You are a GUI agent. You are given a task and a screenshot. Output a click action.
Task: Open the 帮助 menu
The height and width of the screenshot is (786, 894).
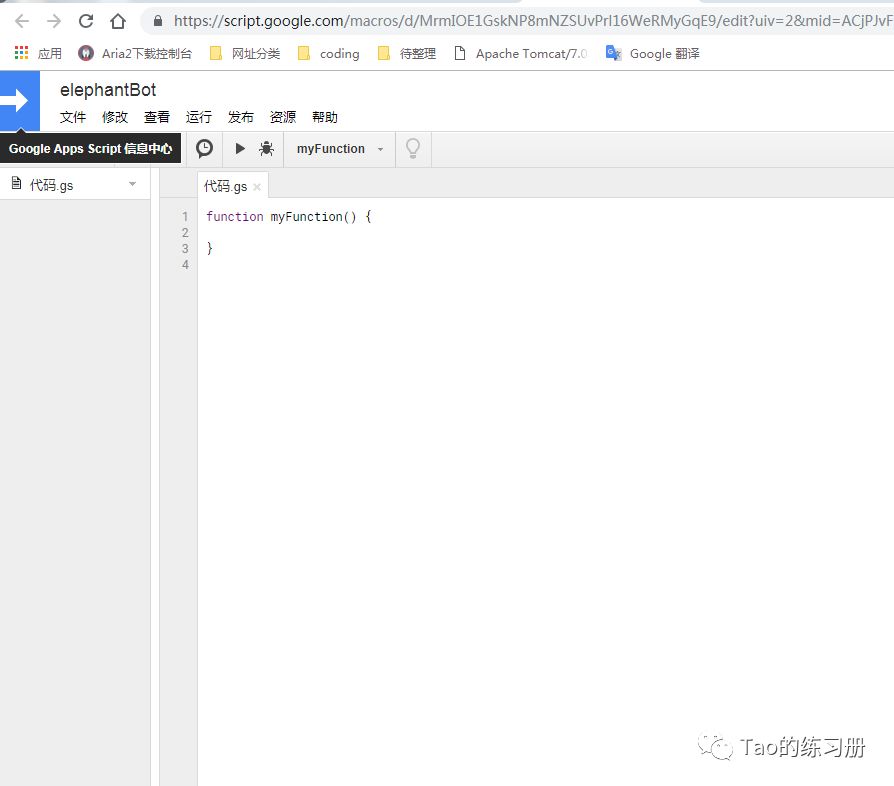tap(325, 117)
